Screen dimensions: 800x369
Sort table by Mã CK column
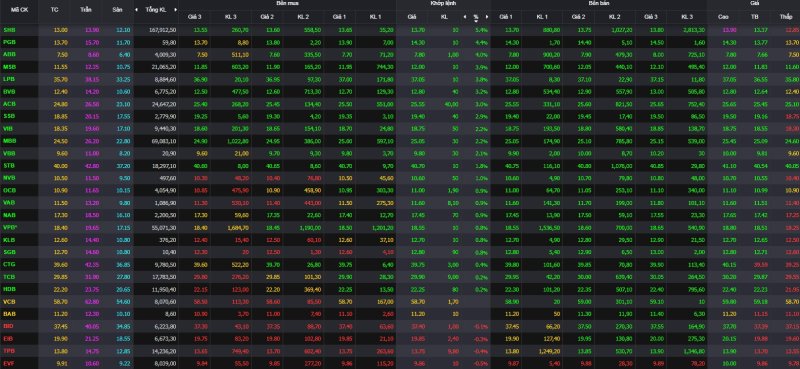click(19, 10)
